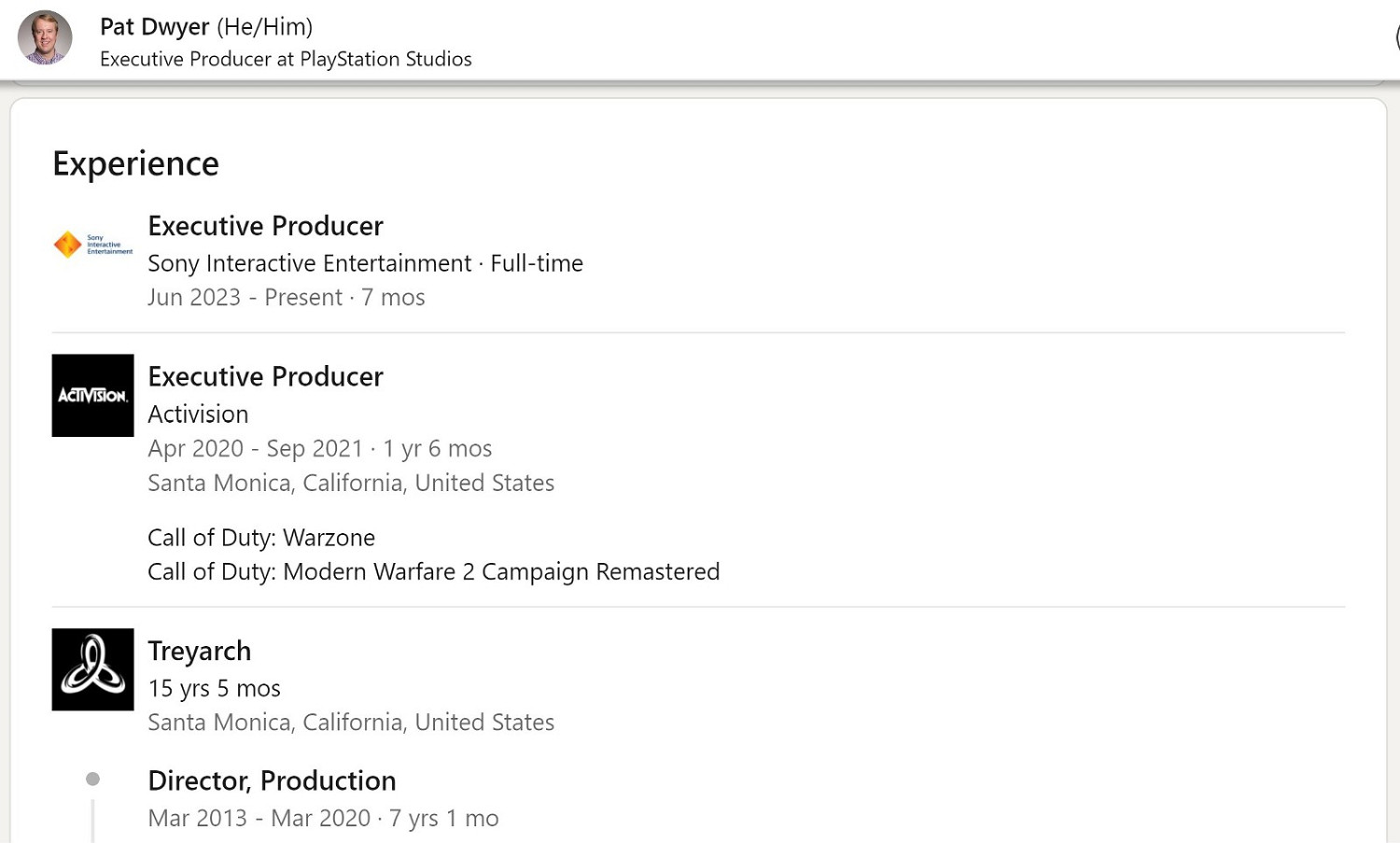Click the Experience section heading
The image size is (1400, 843).
pyautogui.click(x=135, y=163)
